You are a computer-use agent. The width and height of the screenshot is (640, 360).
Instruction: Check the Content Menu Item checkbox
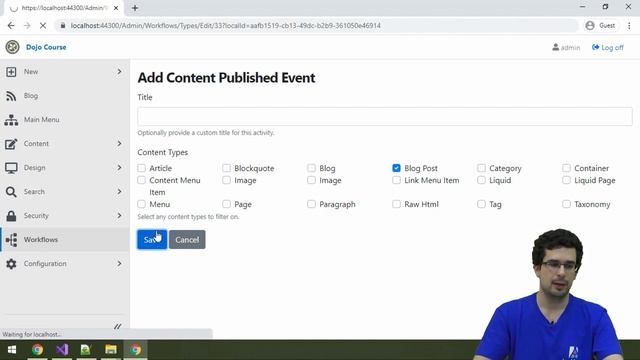(x=142, y=180)
